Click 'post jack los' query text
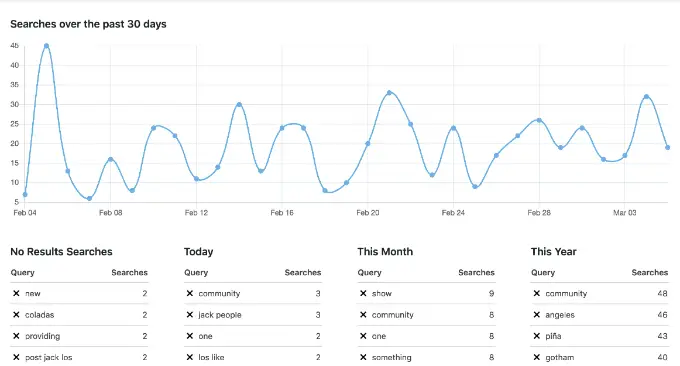 (x=49, y=357)
